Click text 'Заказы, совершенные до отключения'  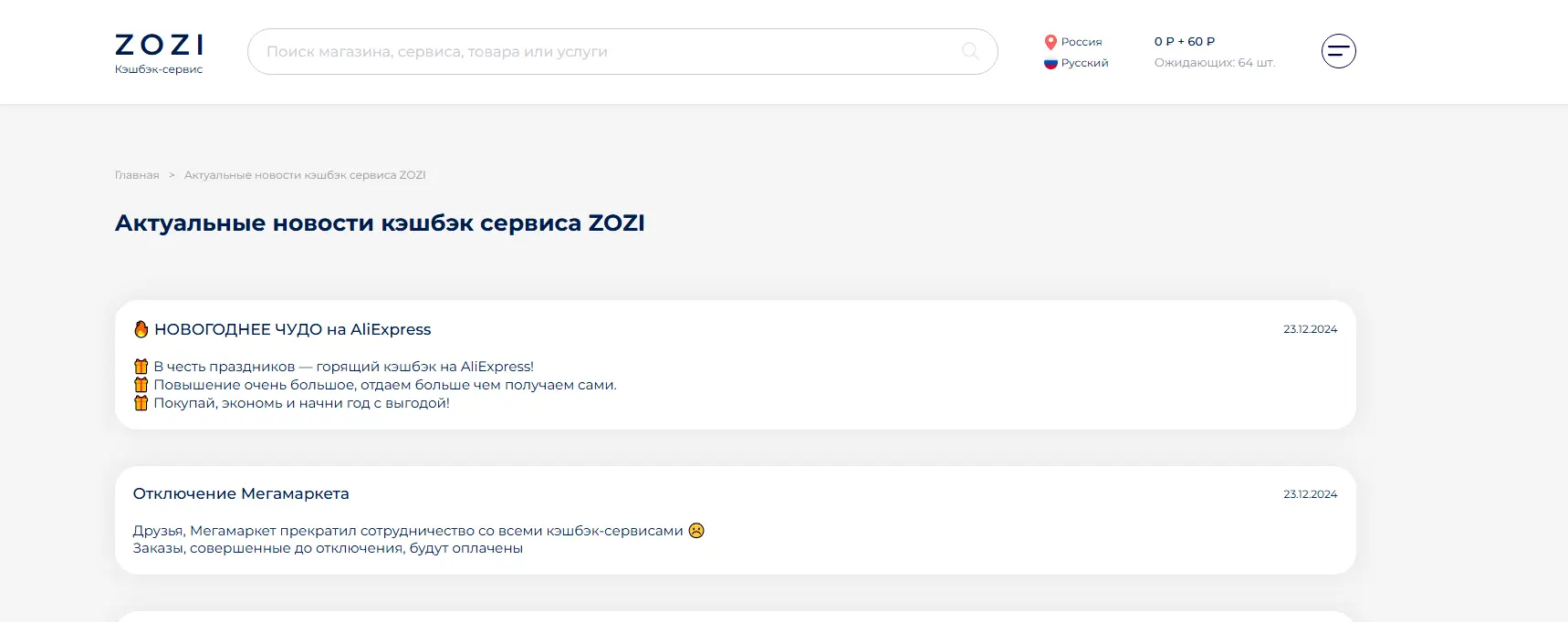pos(328,548)
